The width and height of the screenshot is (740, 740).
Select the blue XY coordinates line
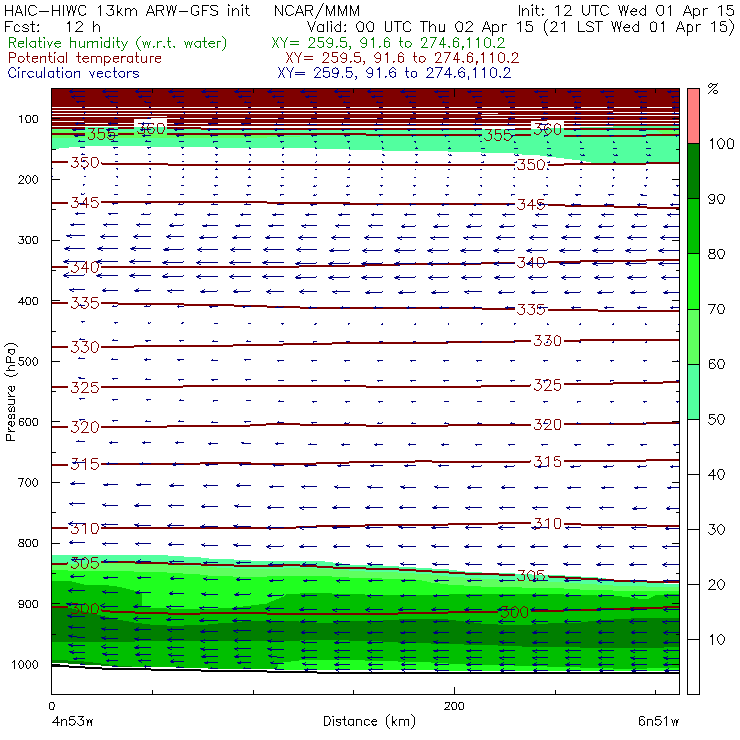click(x=394, y=73)
